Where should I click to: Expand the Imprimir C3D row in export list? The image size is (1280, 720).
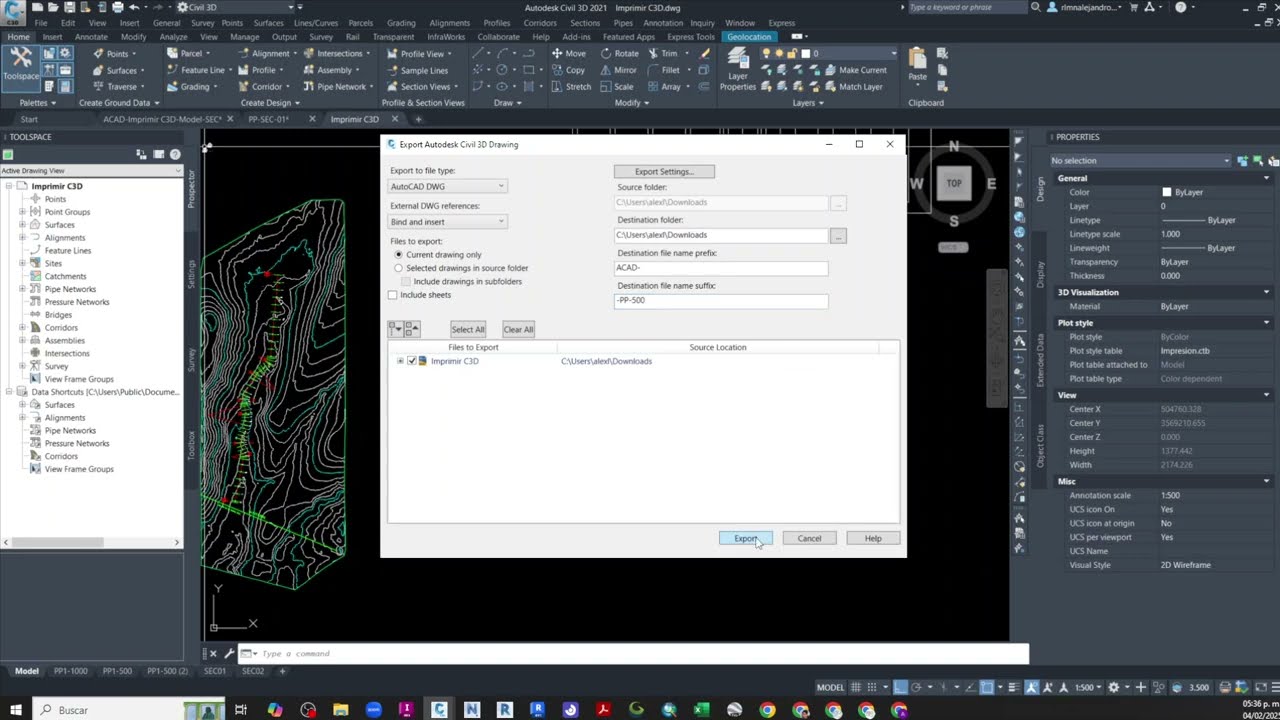click(x=400, y=361)
